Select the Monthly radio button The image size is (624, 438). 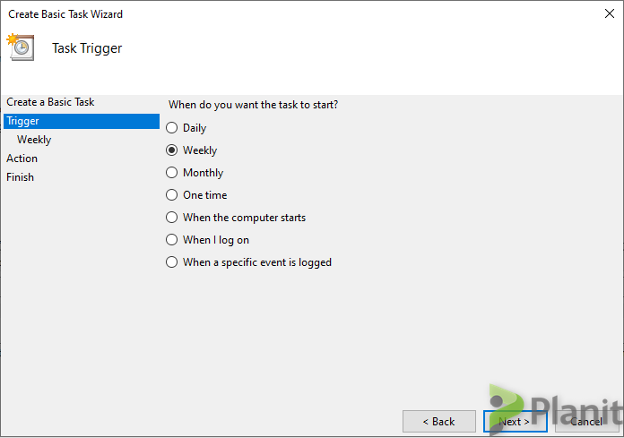[x=172, y=173]
